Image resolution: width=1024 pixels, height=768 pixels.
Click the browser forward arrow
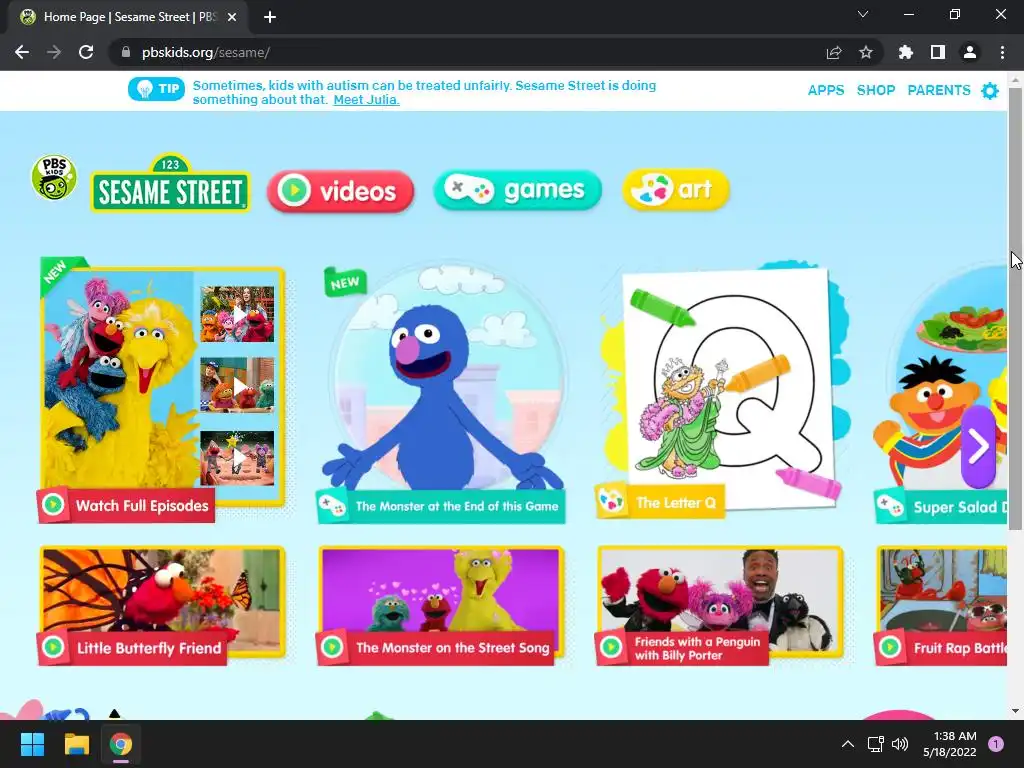pyautogui.click(x=54, y=52)
